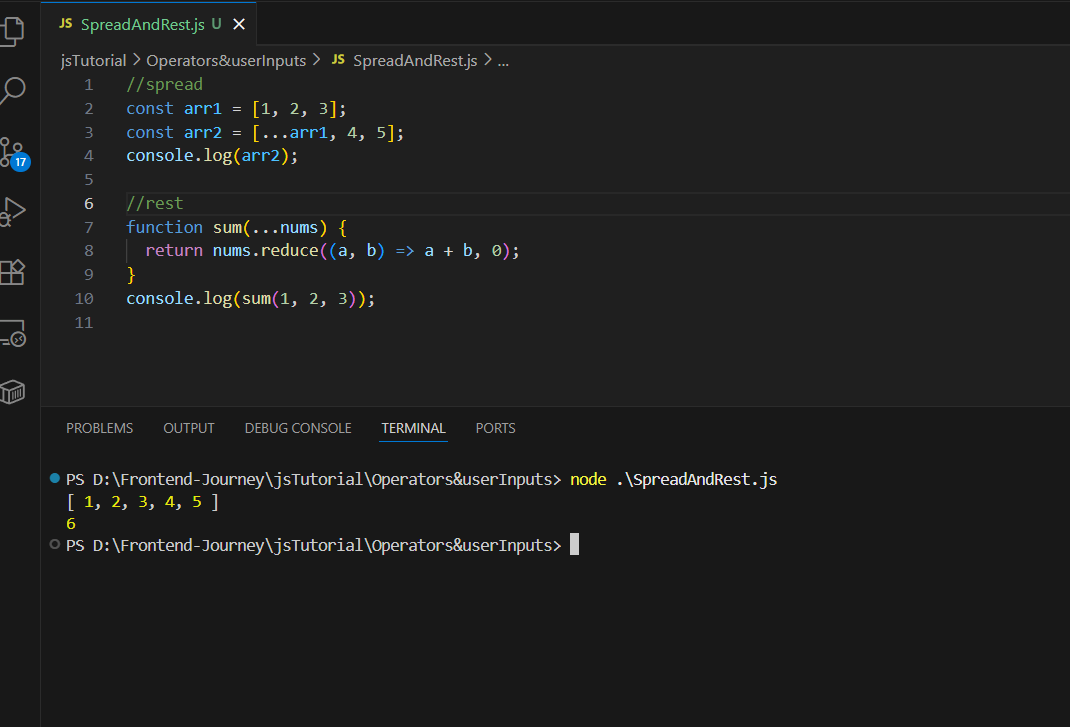The width and height of the screenshot is (1070, 727).
Task: Switch to the OUTPUT panel tab
Action: (188, 428)
